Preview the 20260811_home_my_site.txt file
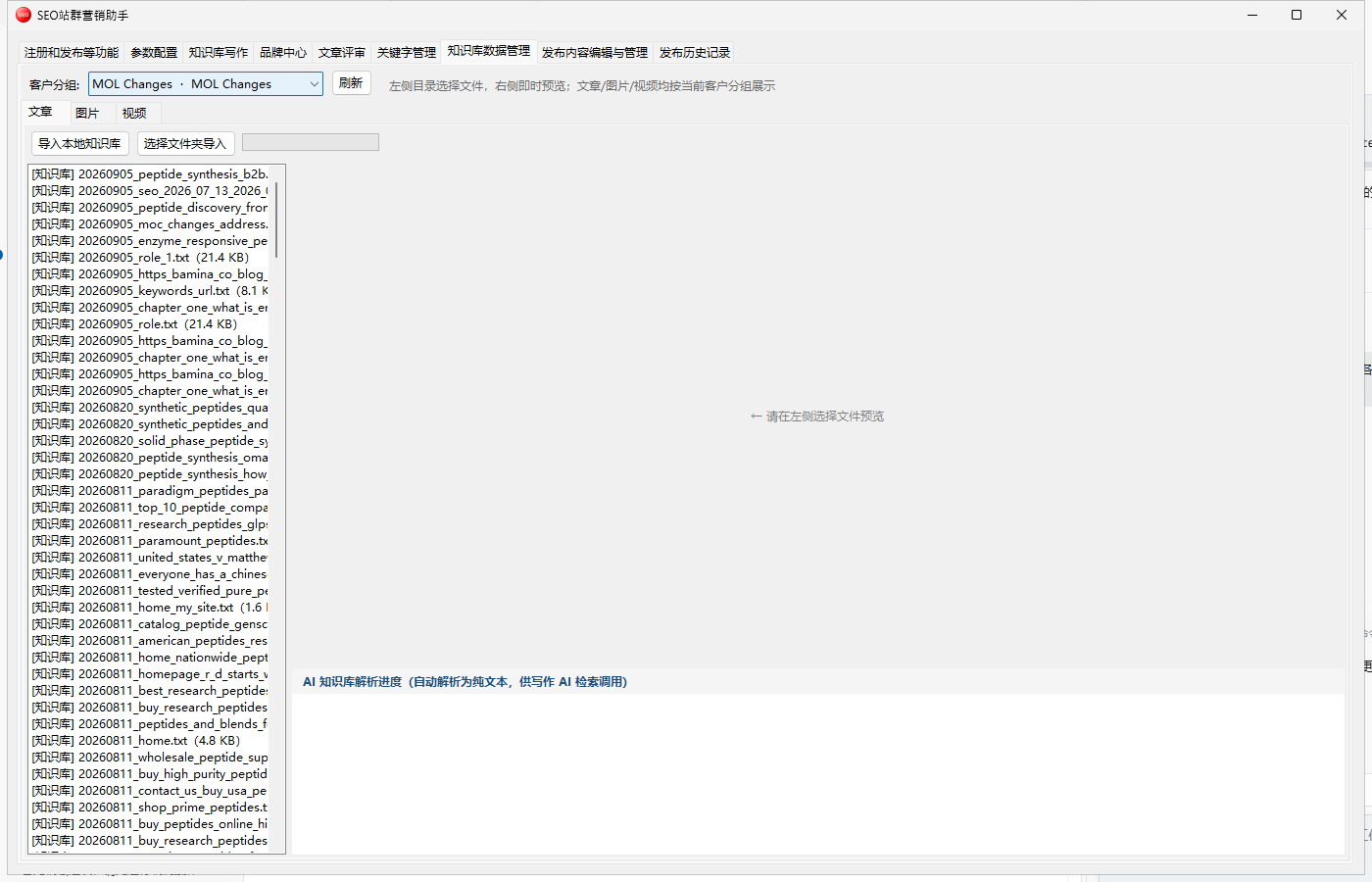The width and height of the screenshot is (1372, 882). point(149,608)
